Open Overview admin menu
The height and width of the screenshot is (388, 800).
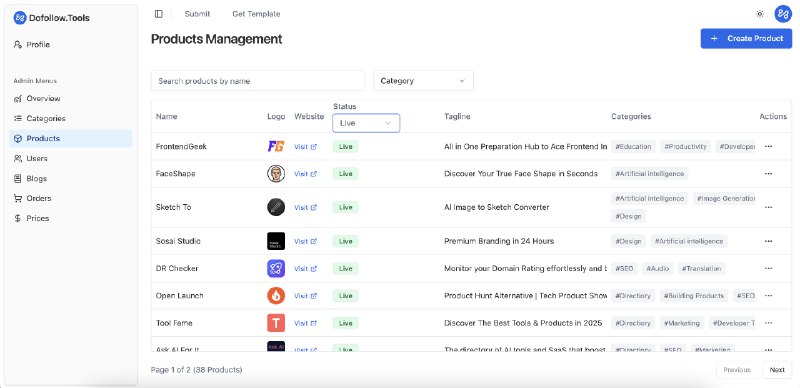(x=70, y=99)
